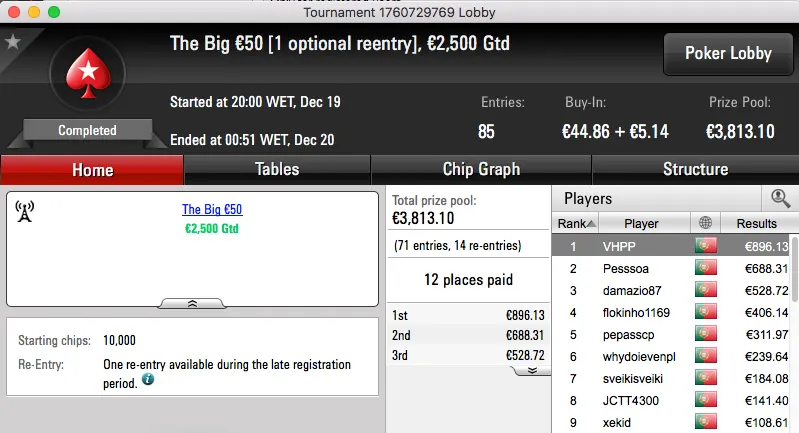Sort players by Results column
799x433 pixels.
755,223
